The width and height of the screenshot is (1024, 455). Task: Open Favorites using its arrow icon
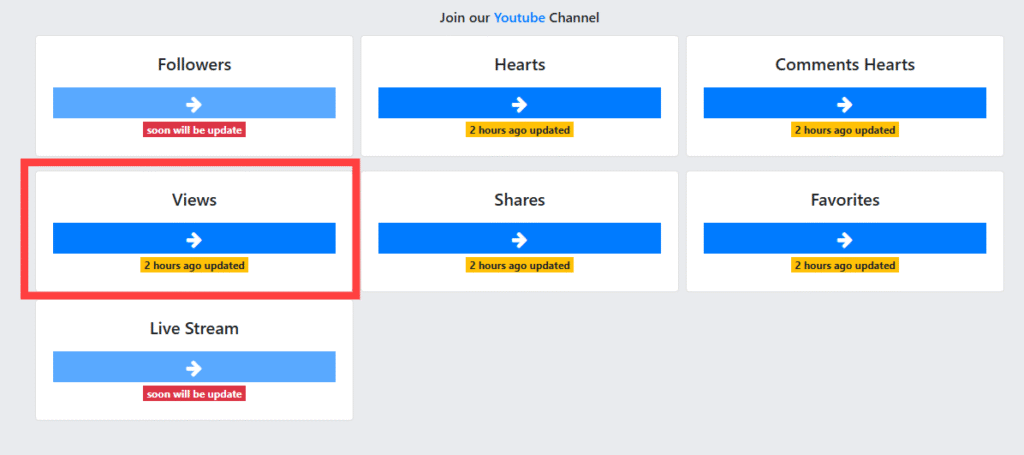pyautogui.click(x=844, y=239)
